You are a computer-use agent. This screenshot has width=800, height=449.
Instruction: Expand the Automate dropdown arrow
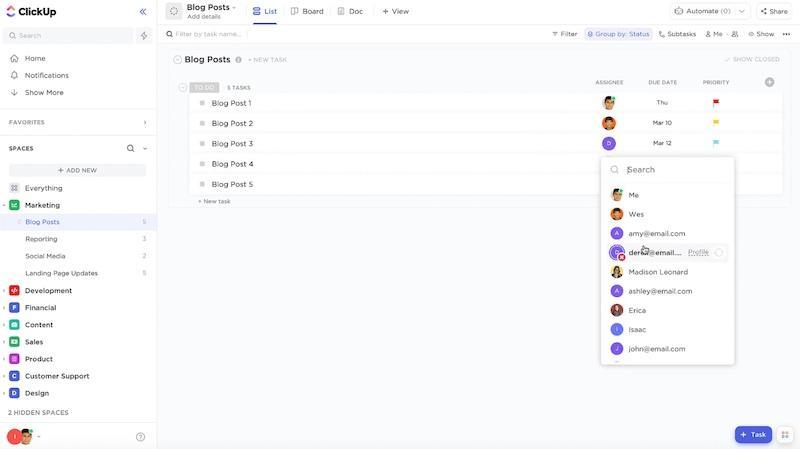click(x=742, y=11)
